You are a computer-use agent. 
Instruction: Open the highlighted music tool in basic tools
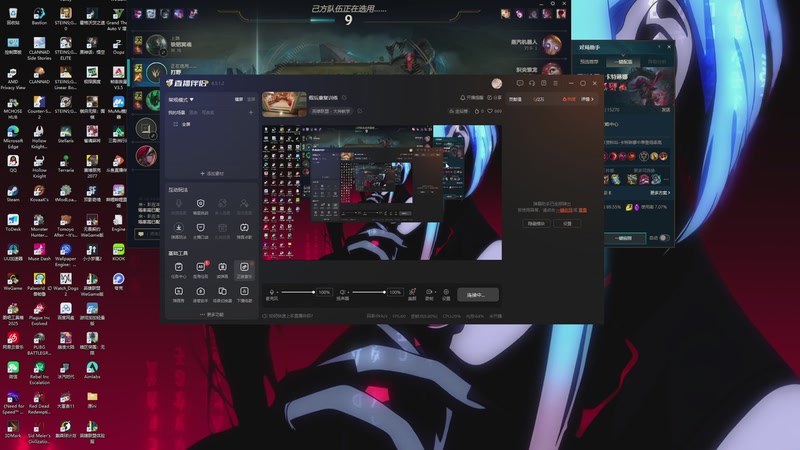tap(244, 269)
